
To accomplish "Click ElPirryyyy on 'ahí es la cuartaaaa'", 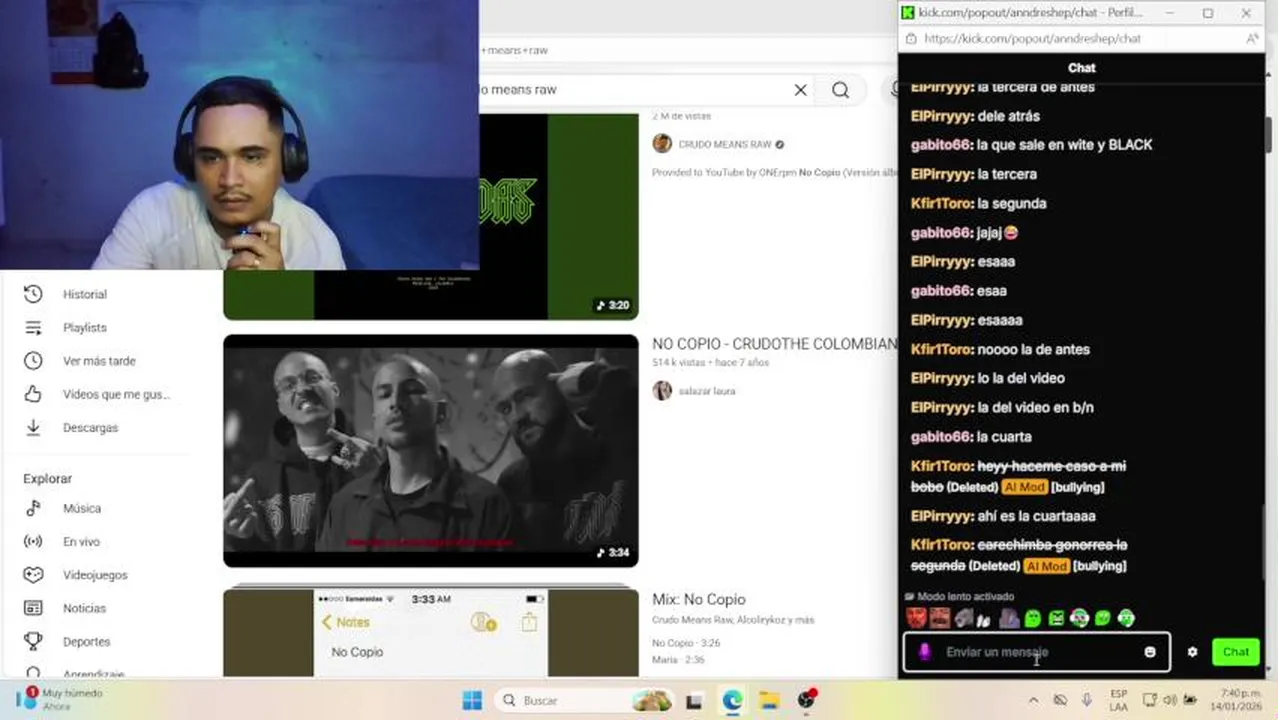I will [x=942, y=516].
